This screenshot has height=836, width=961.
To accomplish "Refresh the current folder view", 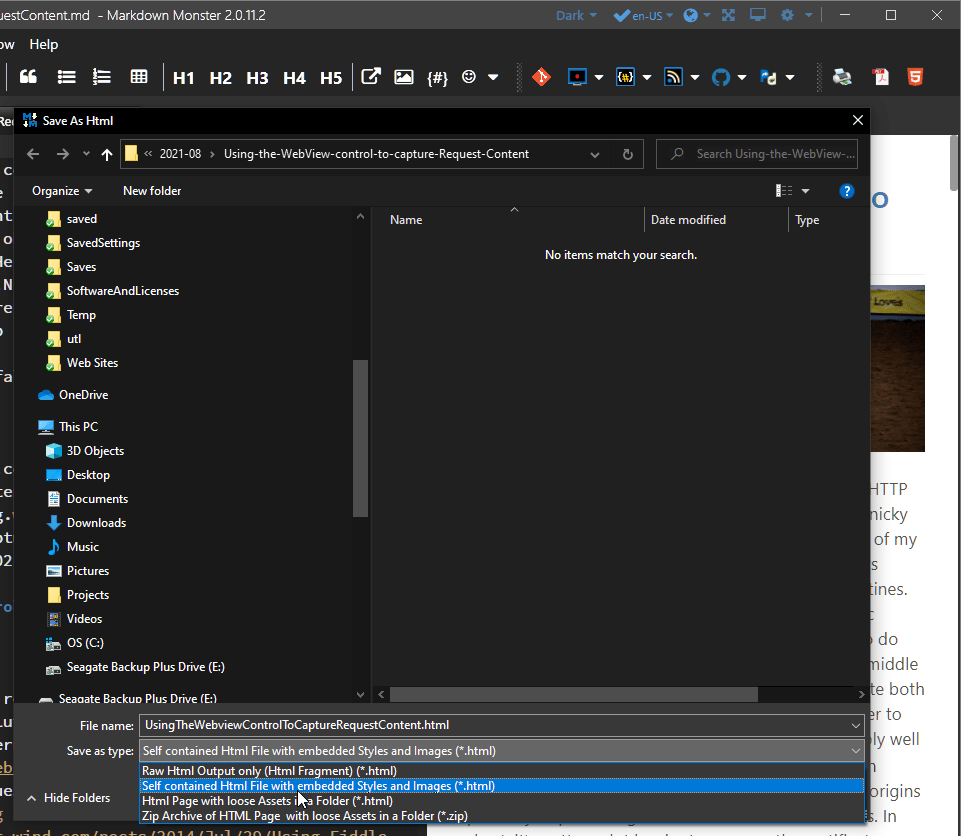I will (x=628, y=154).
